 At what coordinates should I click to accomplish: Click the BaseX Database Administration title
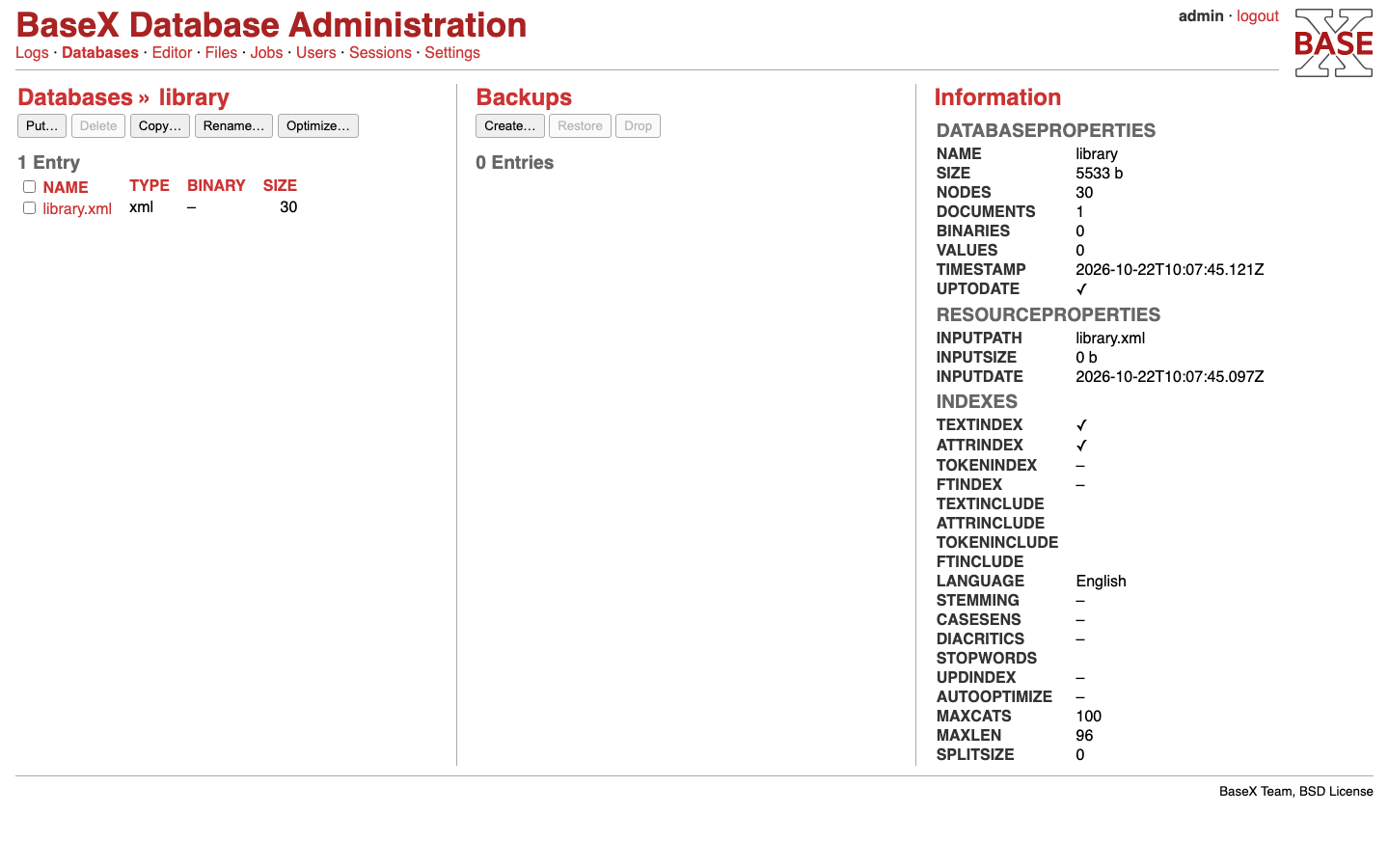point(271,25)
